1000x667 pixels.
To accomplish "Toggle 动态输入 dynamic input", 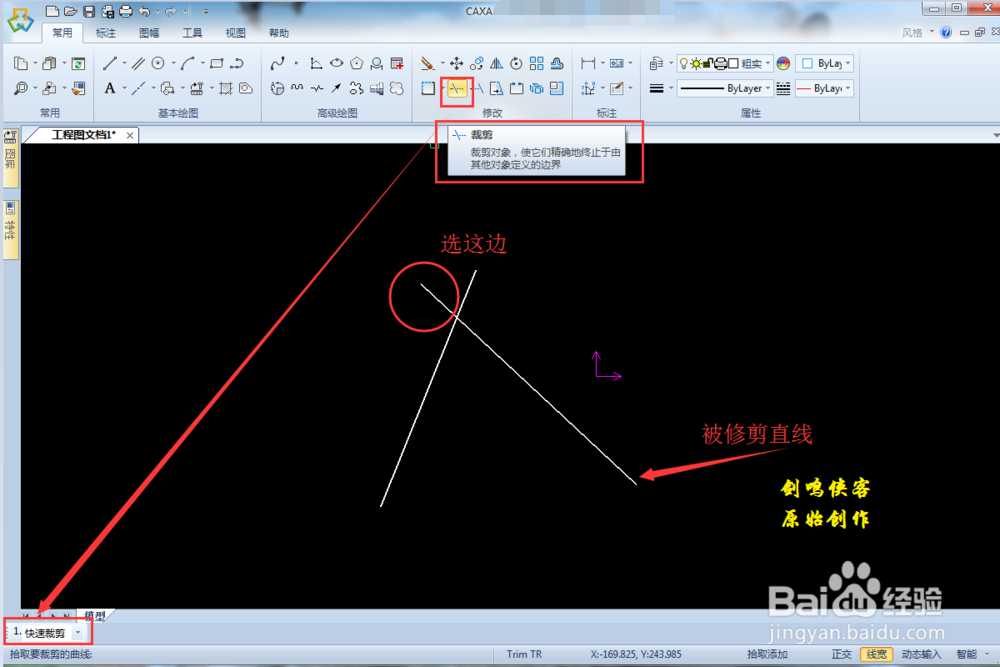I will 921,654.
